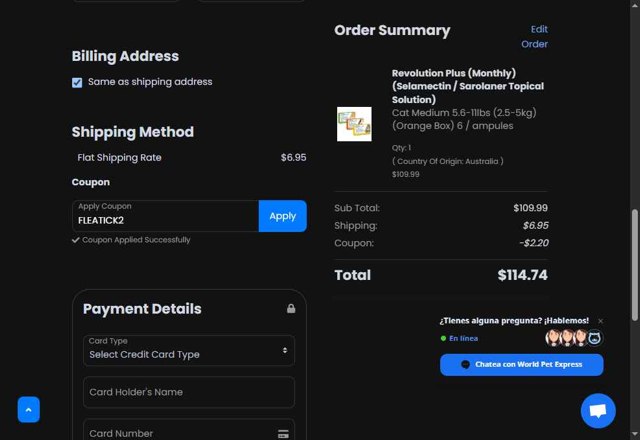Screen dimensions: 640x440
Task: Click the Coupon discount -$2.20 value
Action: click(x=533, y=243)
